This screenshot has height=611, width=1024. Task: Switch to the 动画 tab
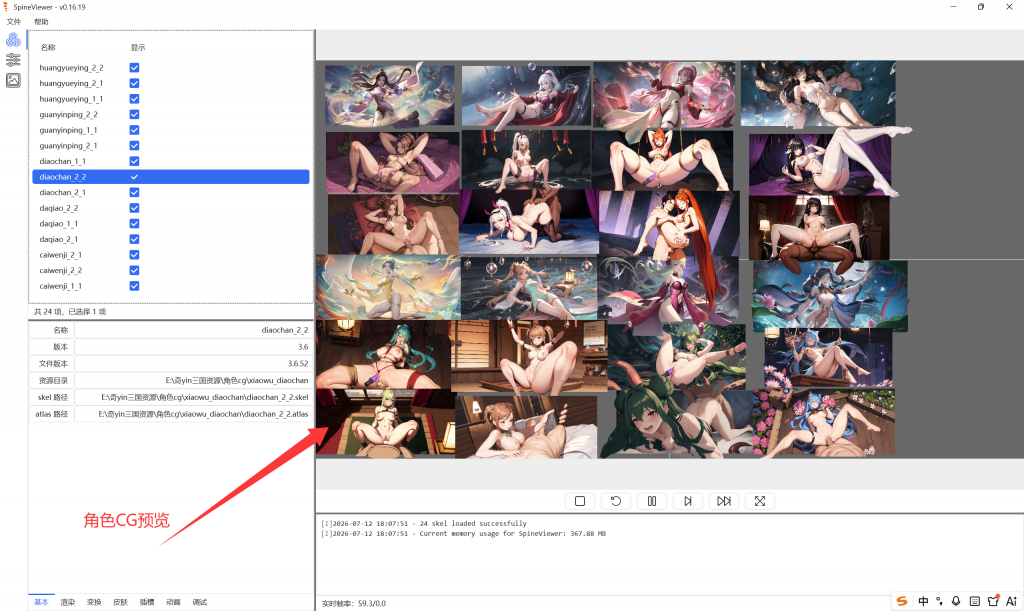[x=173, y=602]
